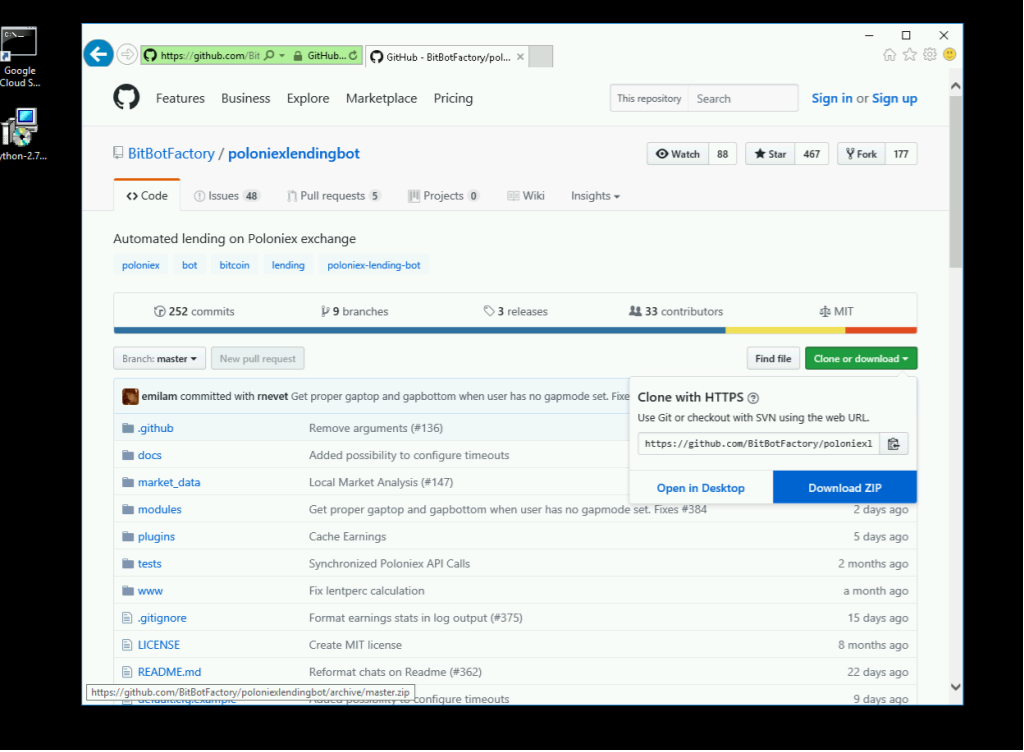Click the browser forward arrow
Viewport: 1024px width, 752px height.
pos(127,55)
